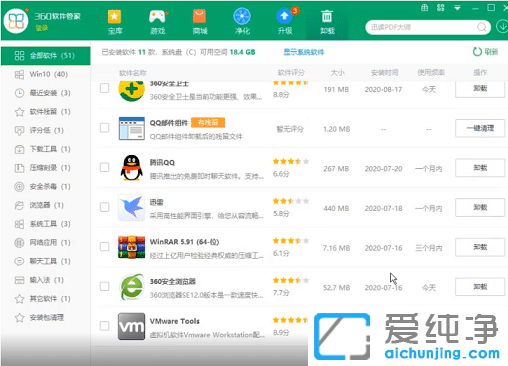Select 聊天工具 (1) category
Image resolution: width=508 pixels, height=366 pixels.
tap(46, 261)
